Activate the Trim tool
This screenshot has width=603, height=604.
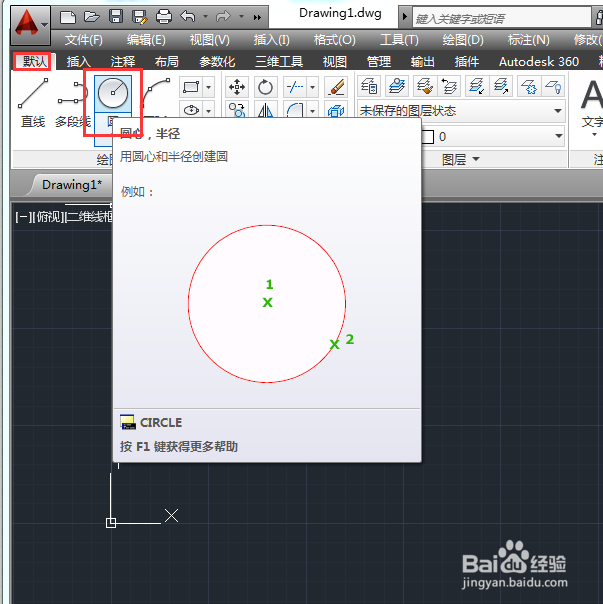295,87
